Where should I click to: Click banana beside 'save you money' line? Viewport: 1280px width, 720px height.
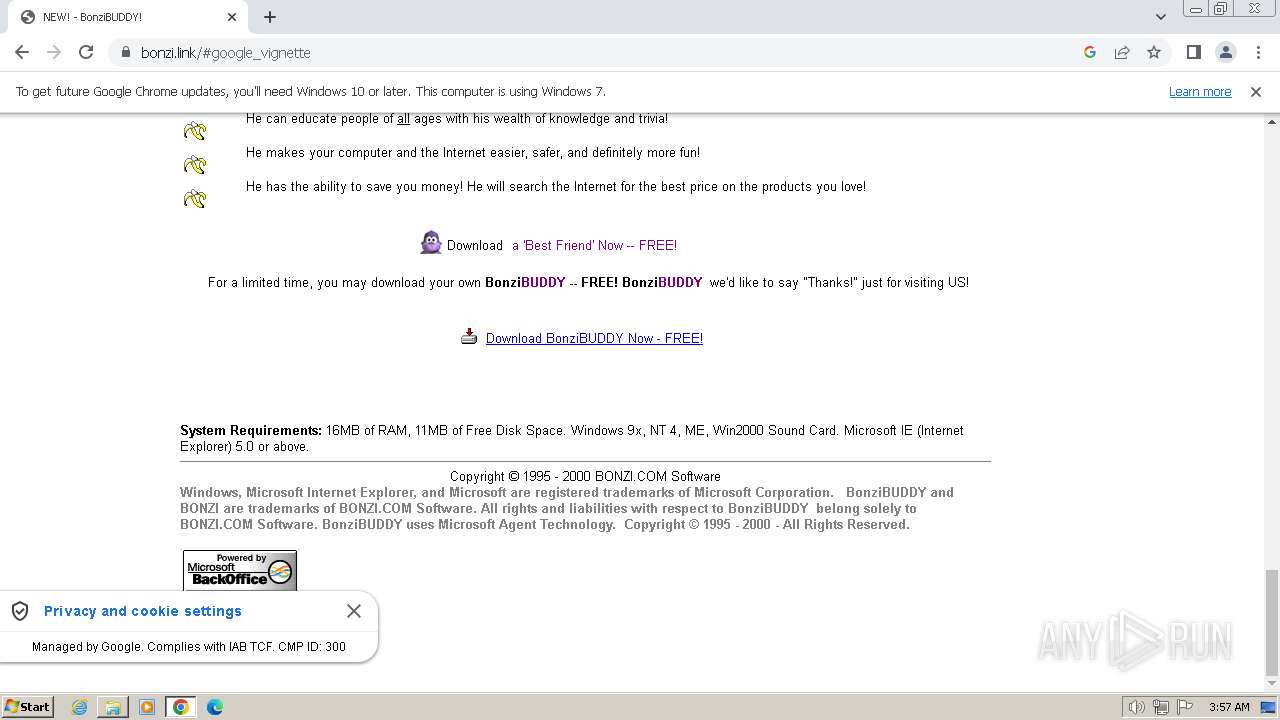[x=195, y=199]
